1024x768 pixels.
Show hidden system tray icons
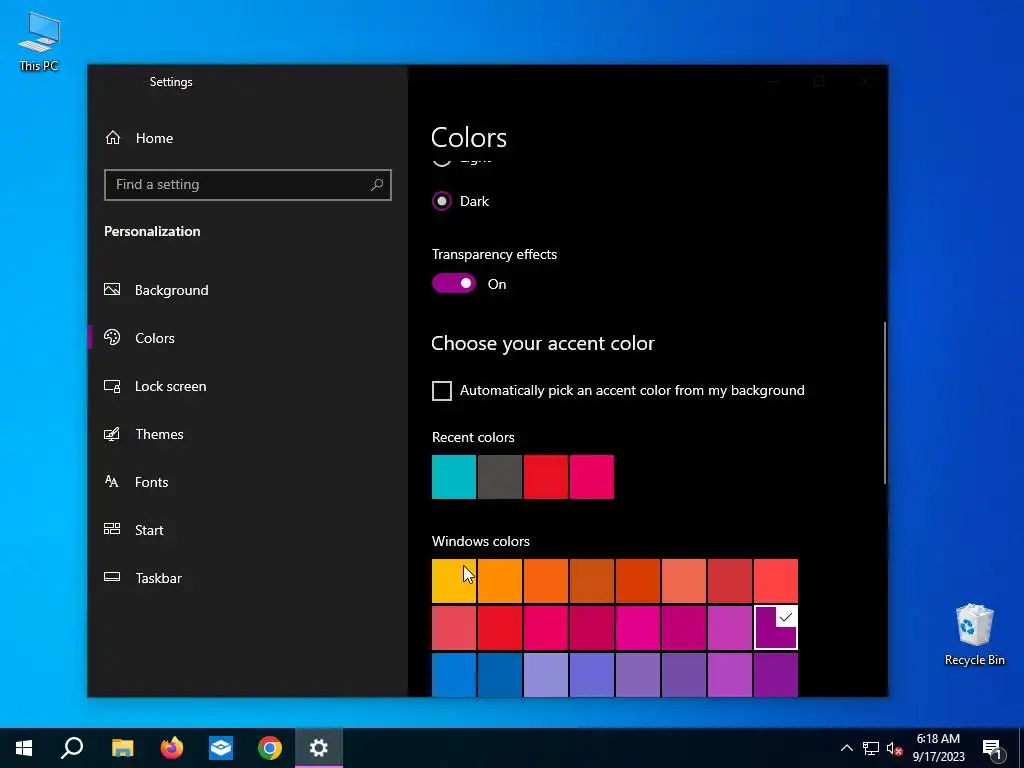[x=846, y=748]
